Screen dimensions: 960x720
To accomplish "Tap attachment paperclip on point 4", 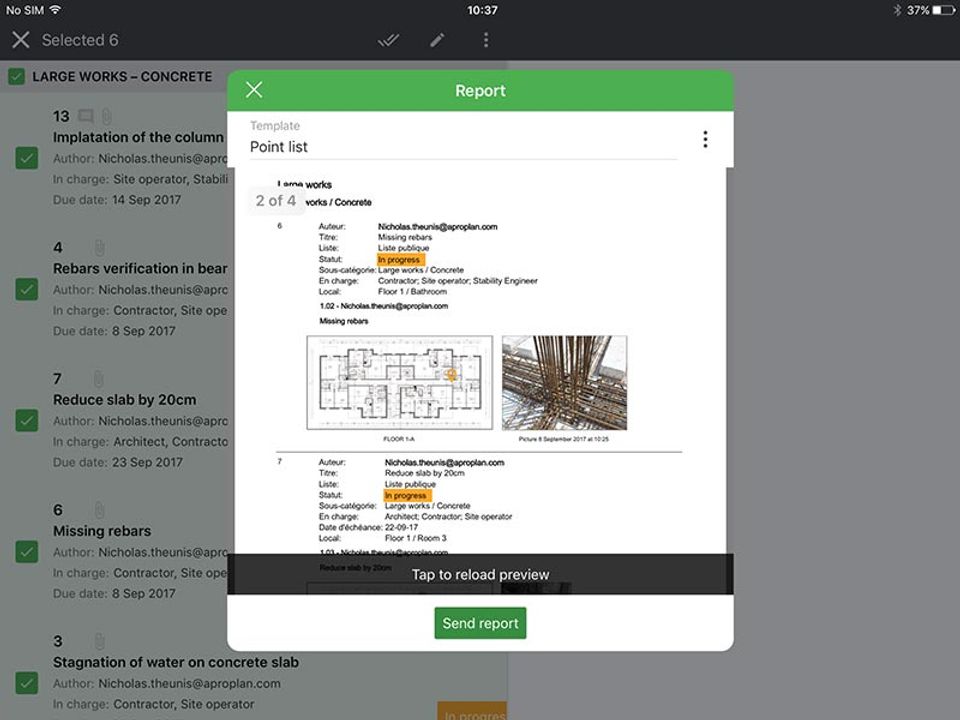I will (x=99, y=247).
